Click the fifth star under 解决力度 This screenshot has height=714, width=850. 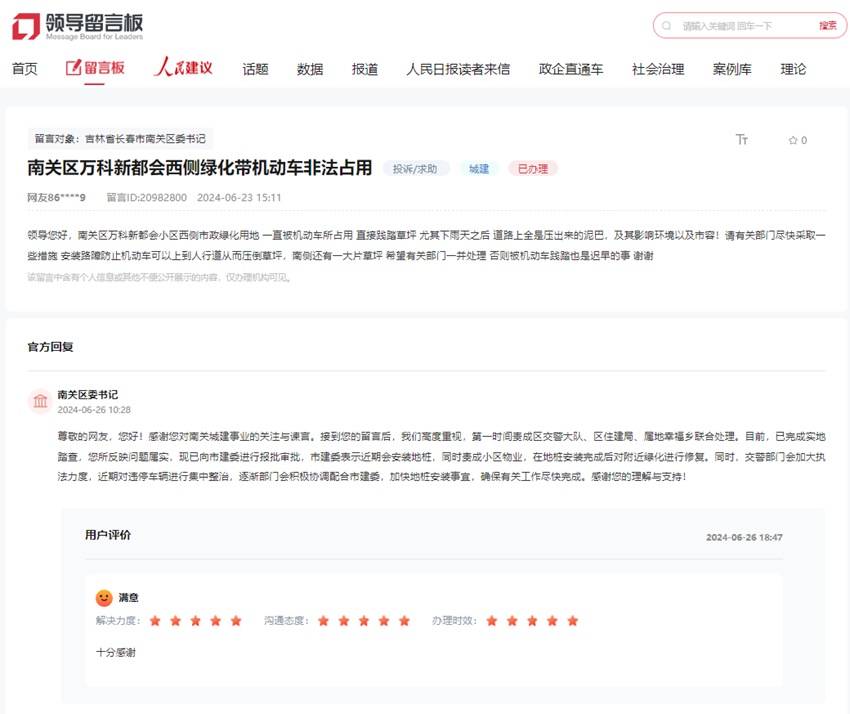(x=236, y=621)
